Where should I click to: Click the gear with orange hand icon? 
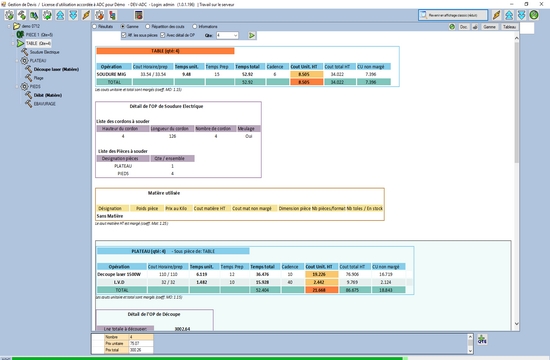(100, 15)
